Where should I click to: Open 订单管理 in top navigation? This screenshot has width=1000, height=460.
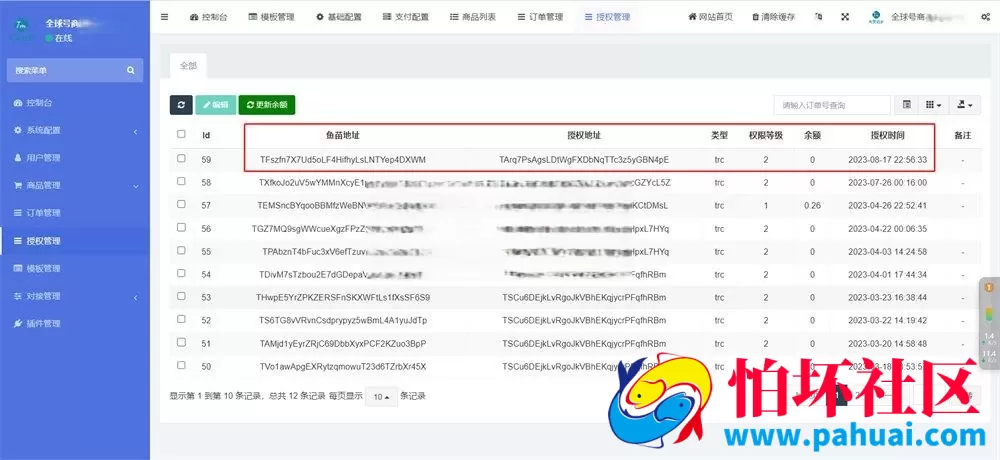pos(540,17)
